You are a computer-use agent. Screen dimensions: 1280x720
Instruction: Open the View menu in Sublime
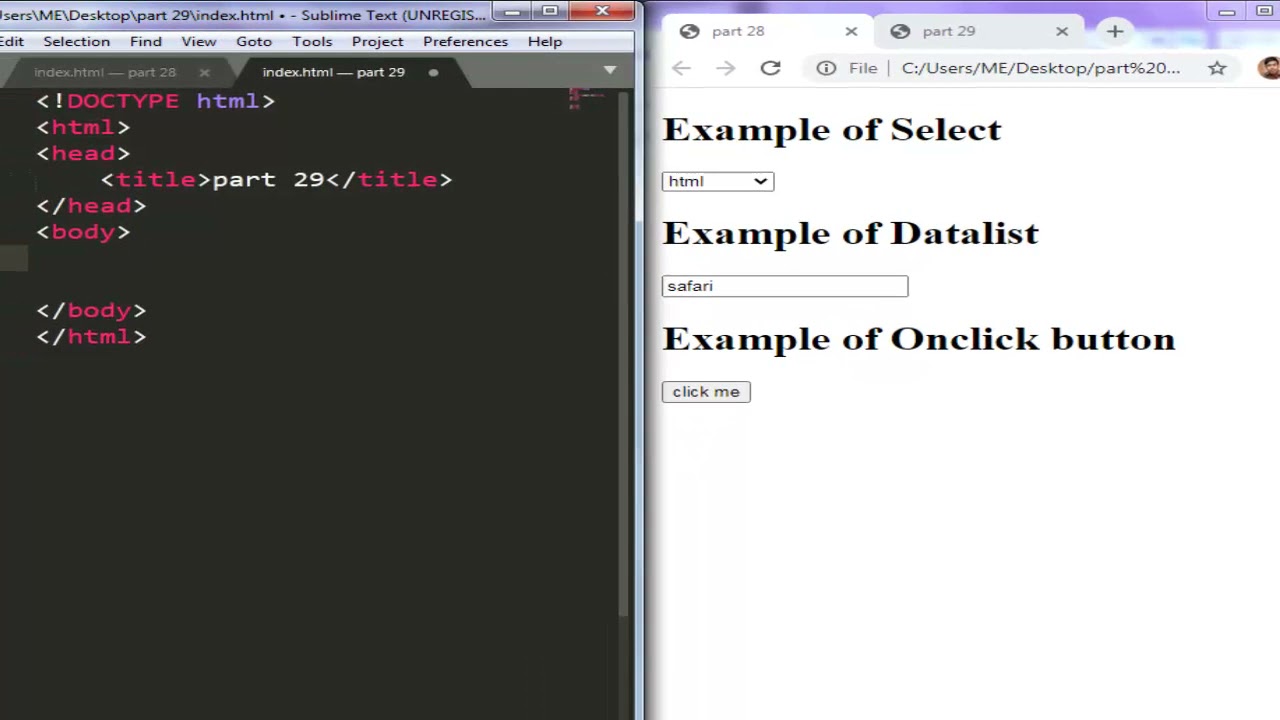click(x=198, y=41)
